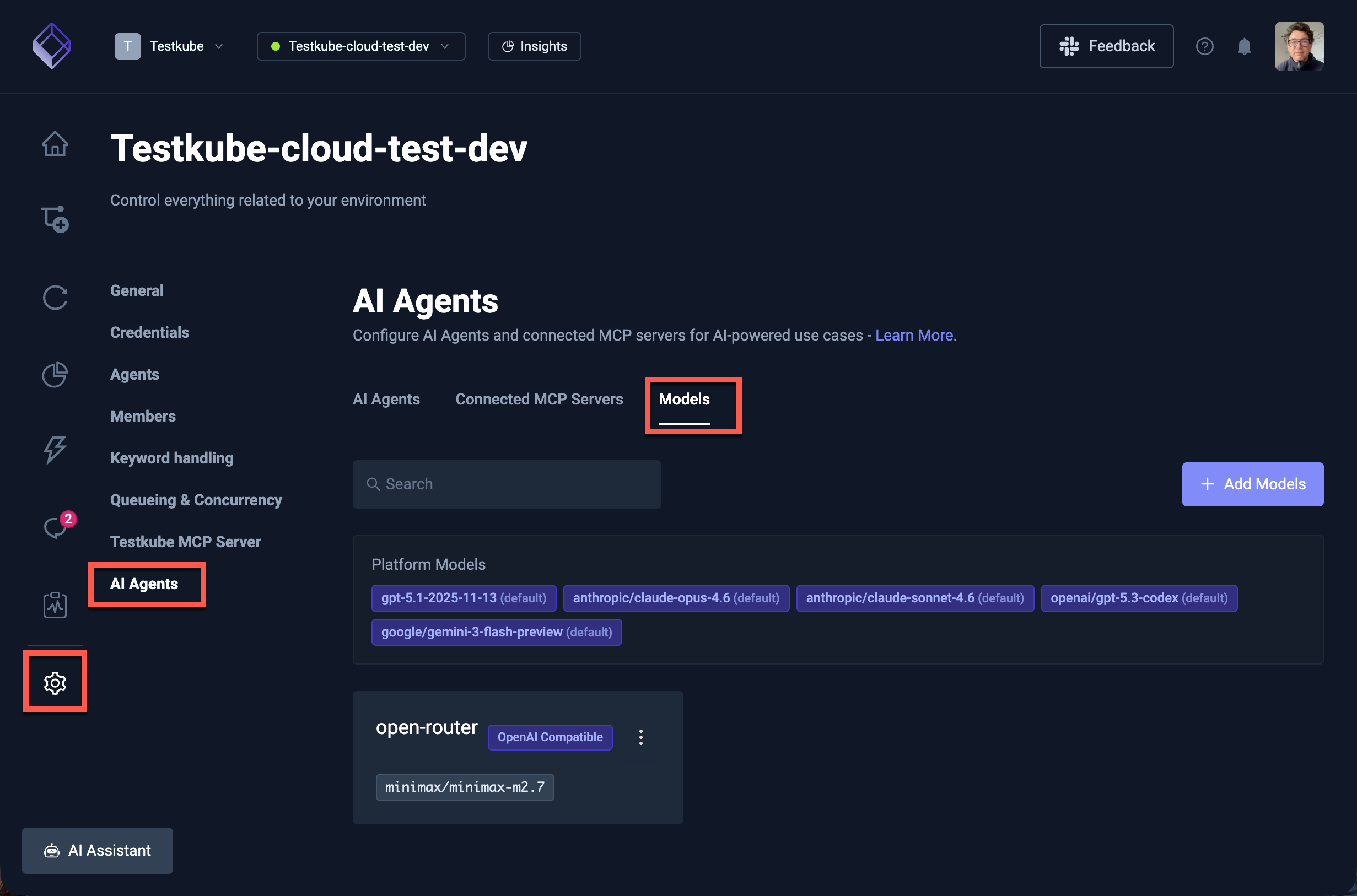Click the Add Models button
This screenshot has height=896, width=1357.
point(1252,484)
